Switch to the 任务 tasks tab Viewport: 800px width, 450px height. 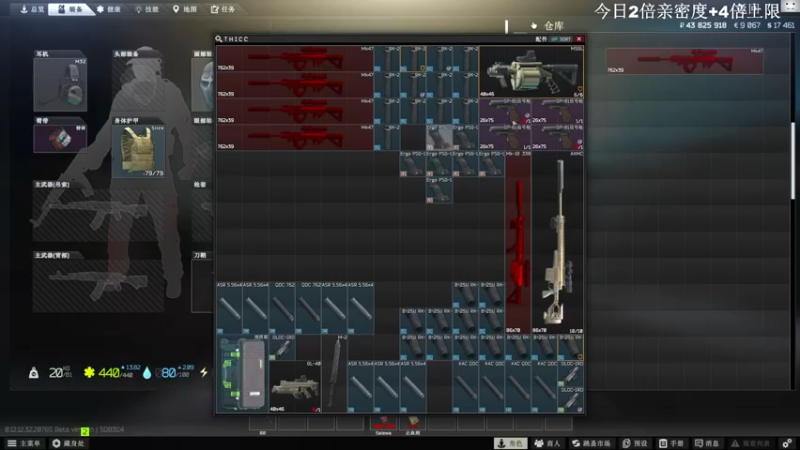click(x=223, y=9)
